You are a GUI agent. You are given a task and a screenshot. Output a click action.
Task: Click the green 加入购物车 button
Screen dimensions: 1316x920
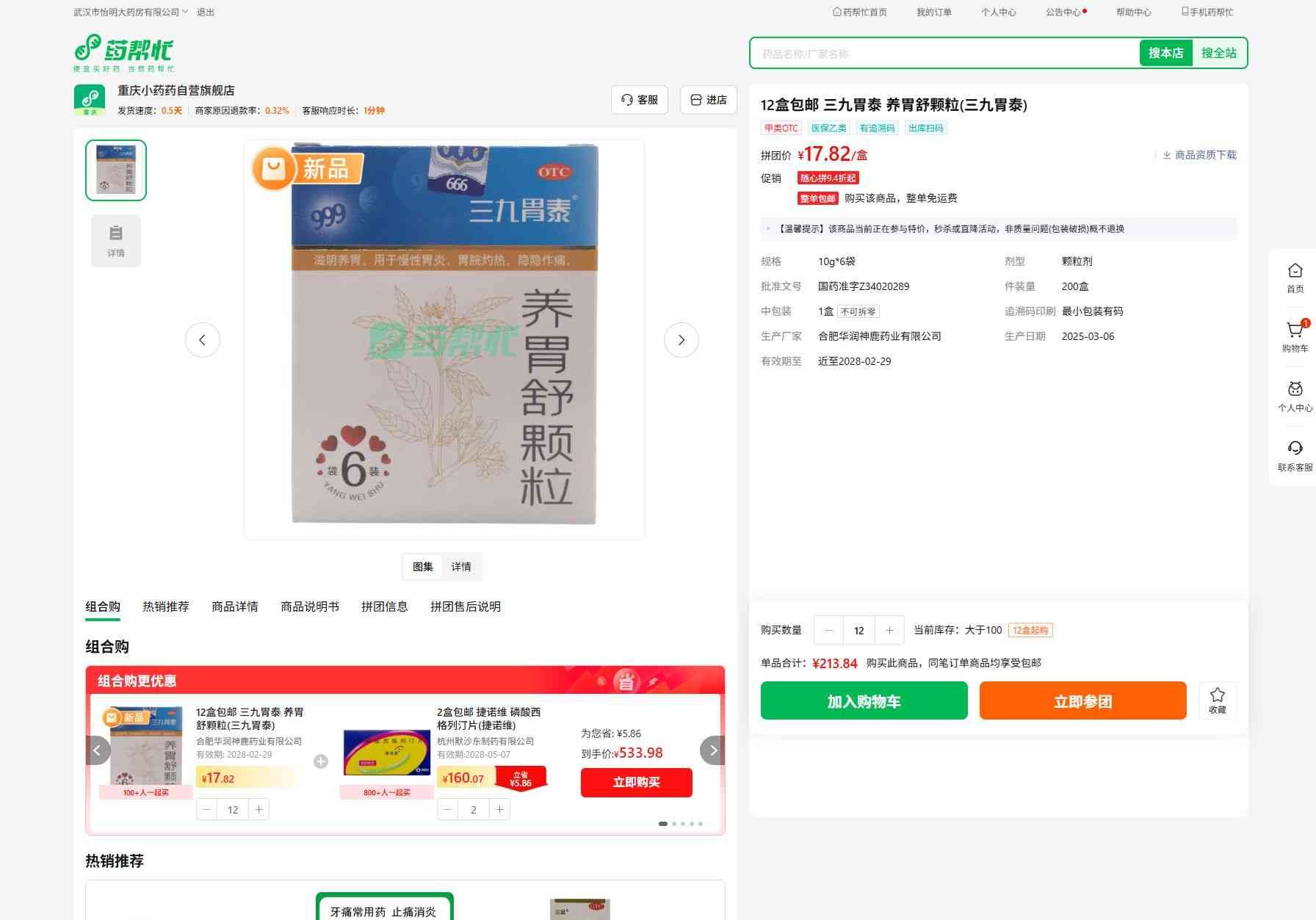click(864, 701)
